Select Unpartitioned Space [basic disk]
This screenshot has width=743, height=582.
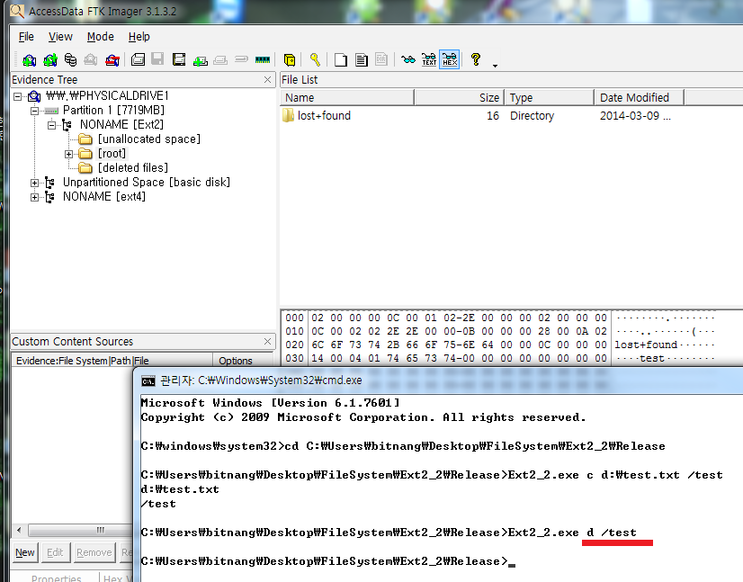pyautogui.click(x=146, y=182)
